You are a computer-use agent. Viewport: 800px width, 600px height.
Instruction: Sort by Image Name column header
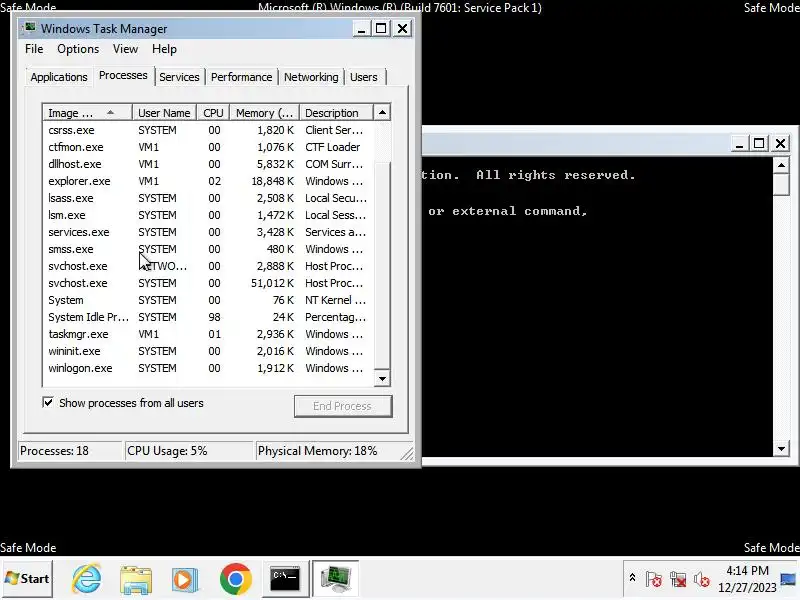pyautogui.click(x=87, y=113)
